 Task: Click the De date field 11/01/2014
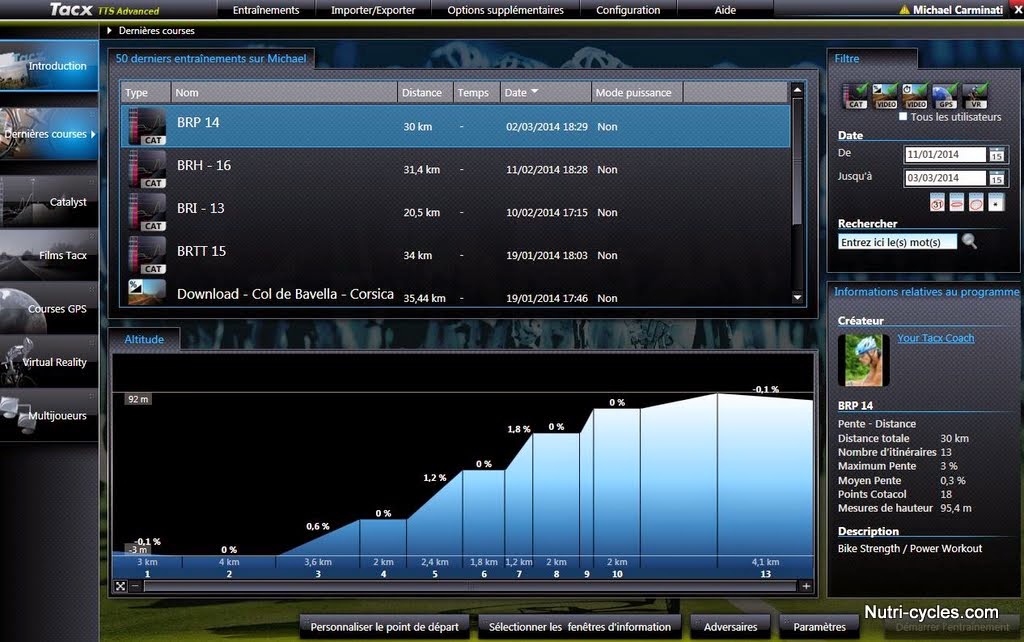coord(945,155)
